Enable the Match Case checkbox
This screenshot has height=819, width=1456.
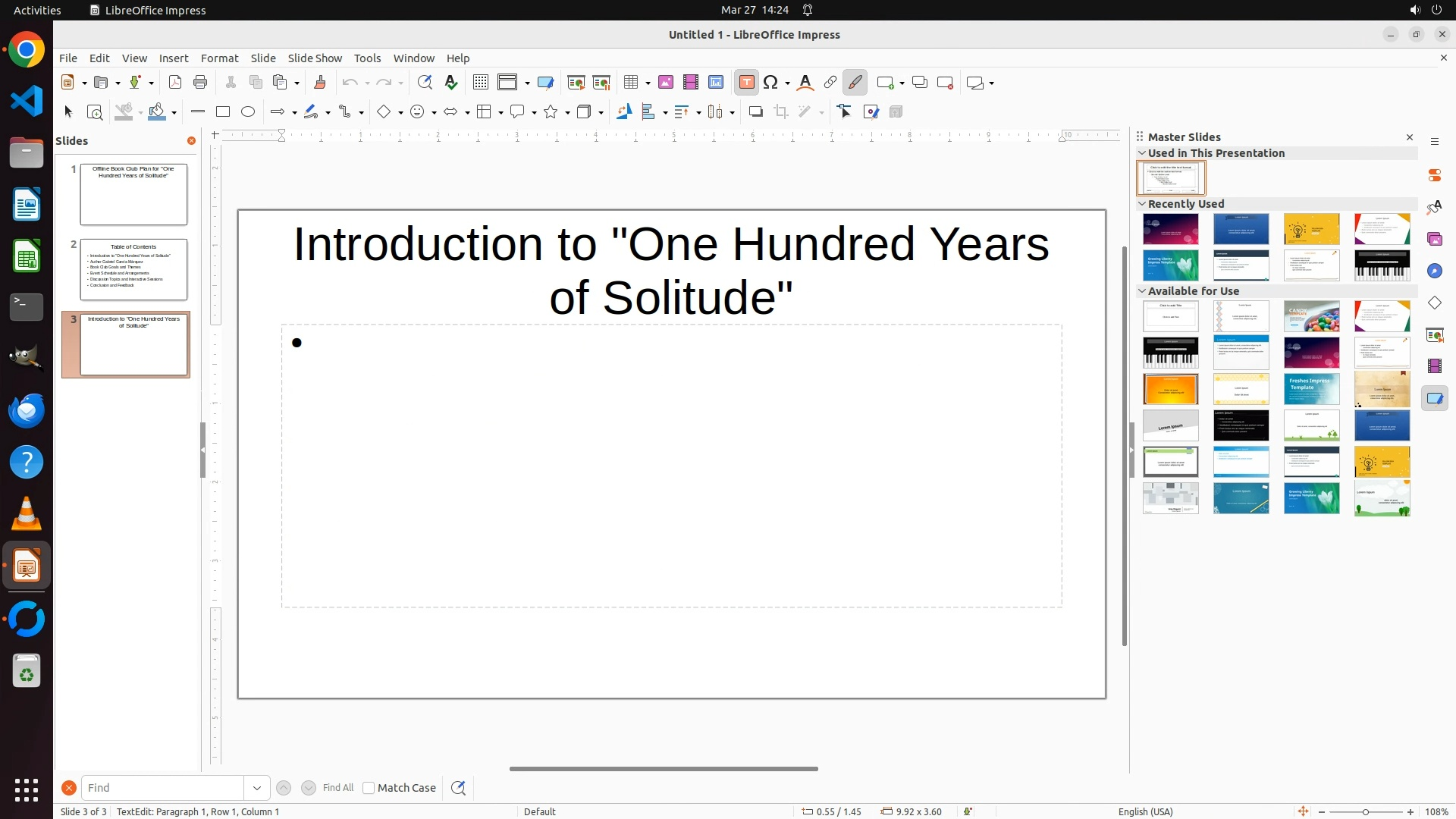coord(369,788)
